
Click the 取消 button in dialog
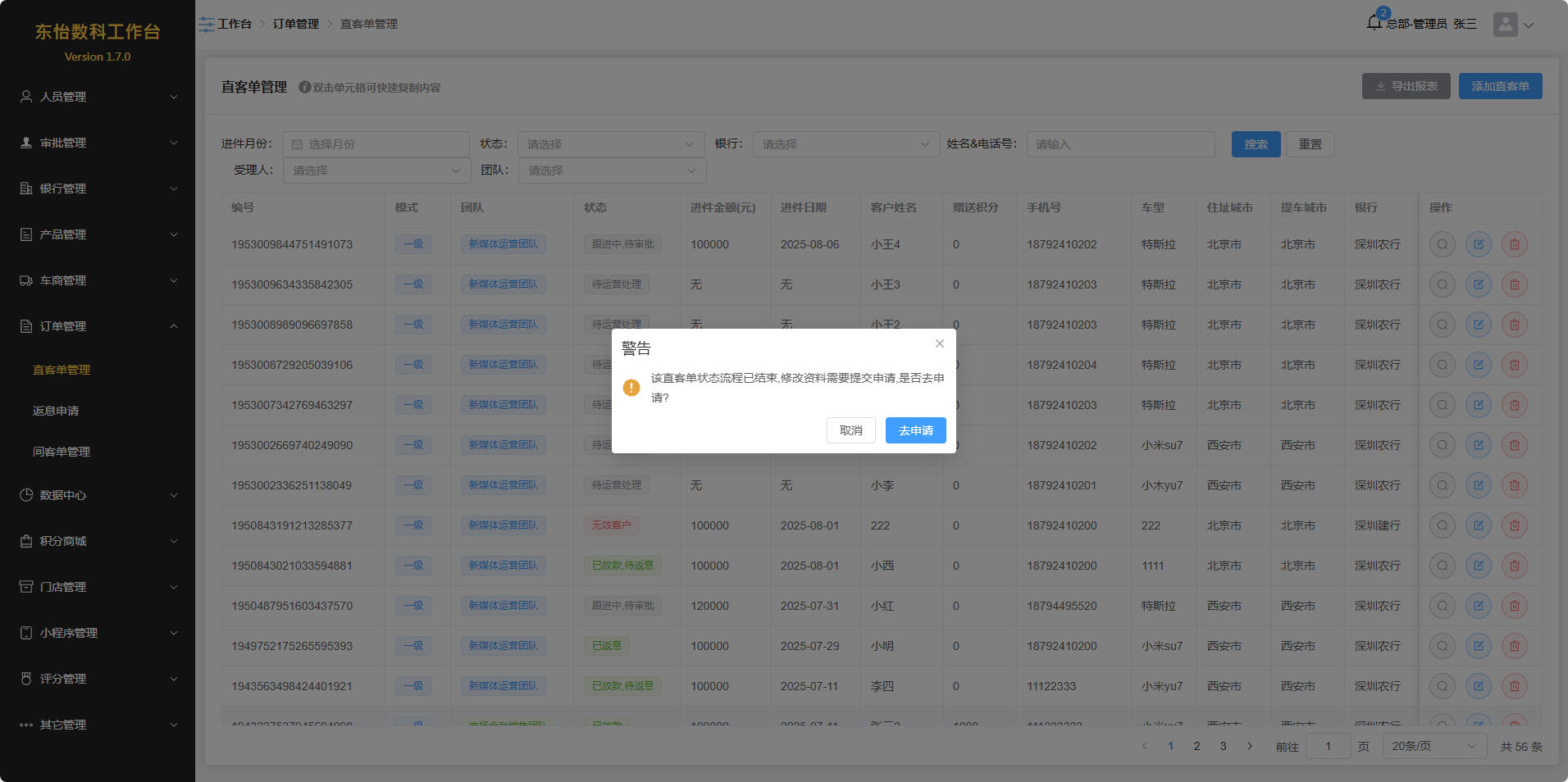coord(850,430)
